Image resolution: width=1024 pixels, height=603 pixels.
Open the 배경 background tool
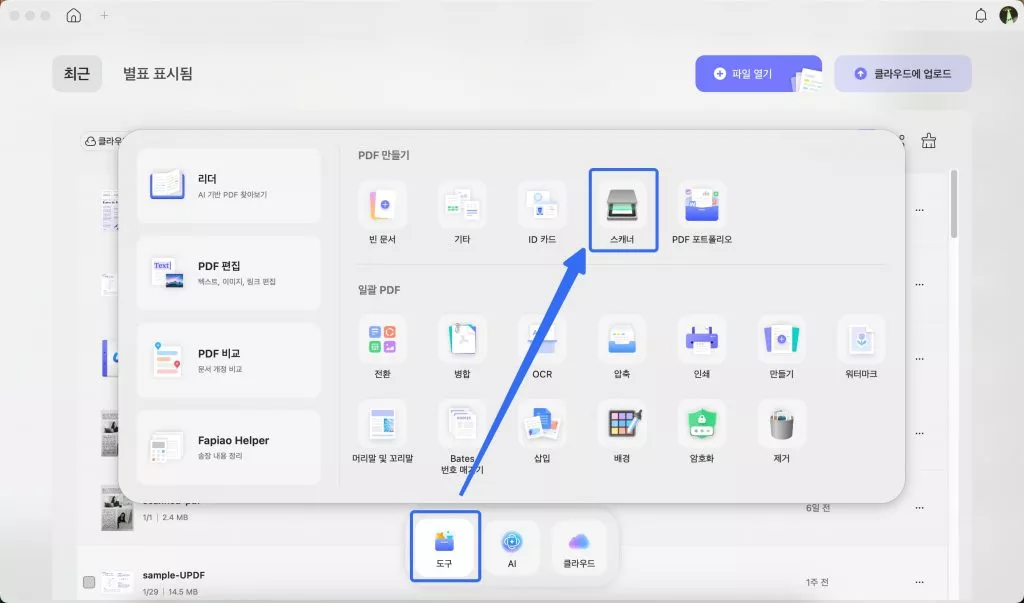click(622, 432)
